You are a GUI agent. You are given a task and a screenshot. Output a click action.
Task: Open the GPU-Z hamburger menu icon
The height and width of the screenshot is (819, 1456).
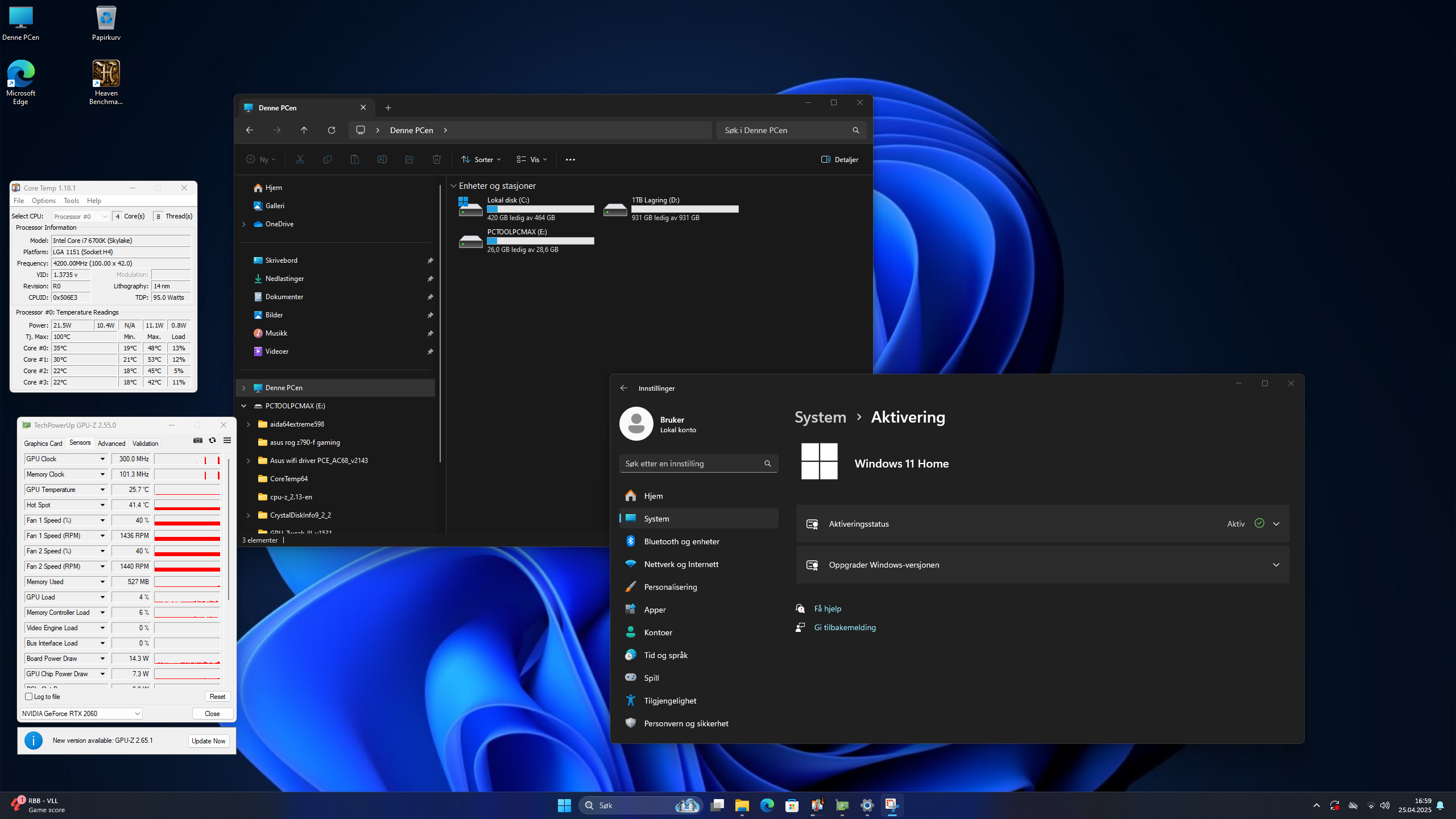(227, 440)
